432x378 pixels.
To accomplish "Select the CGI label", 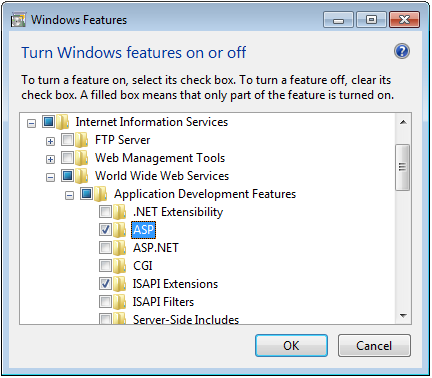I will (143, 266).
